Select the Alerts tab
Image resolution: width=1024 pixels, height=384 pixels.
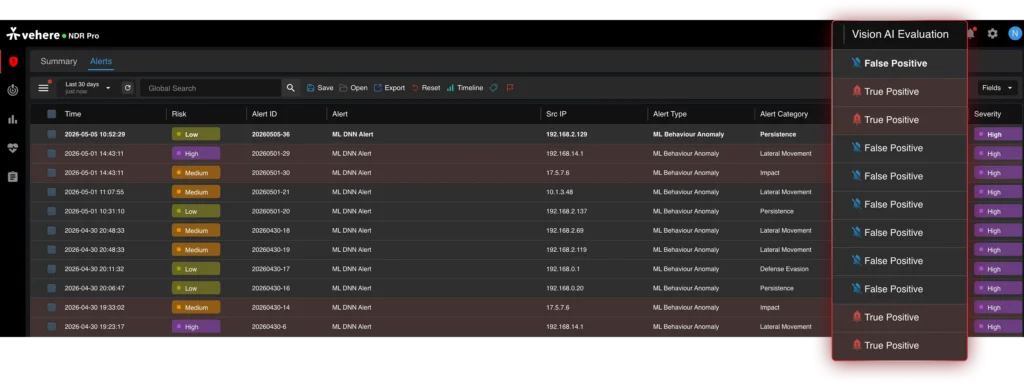pyautogui.click(x=101, y=61)
